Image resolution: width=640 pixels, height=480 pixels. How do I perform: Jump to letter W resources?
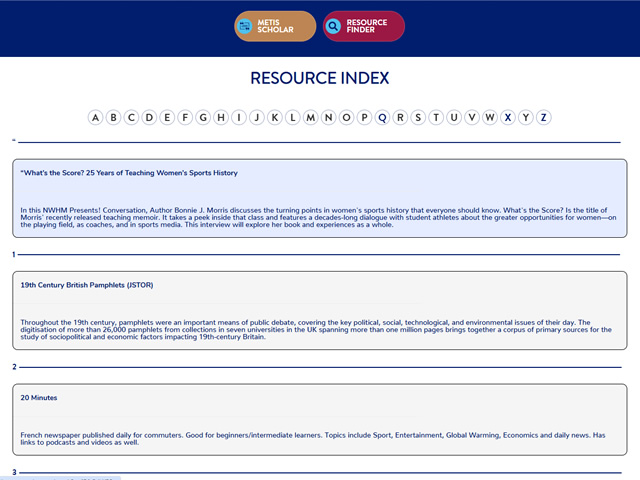coord(490,118)
